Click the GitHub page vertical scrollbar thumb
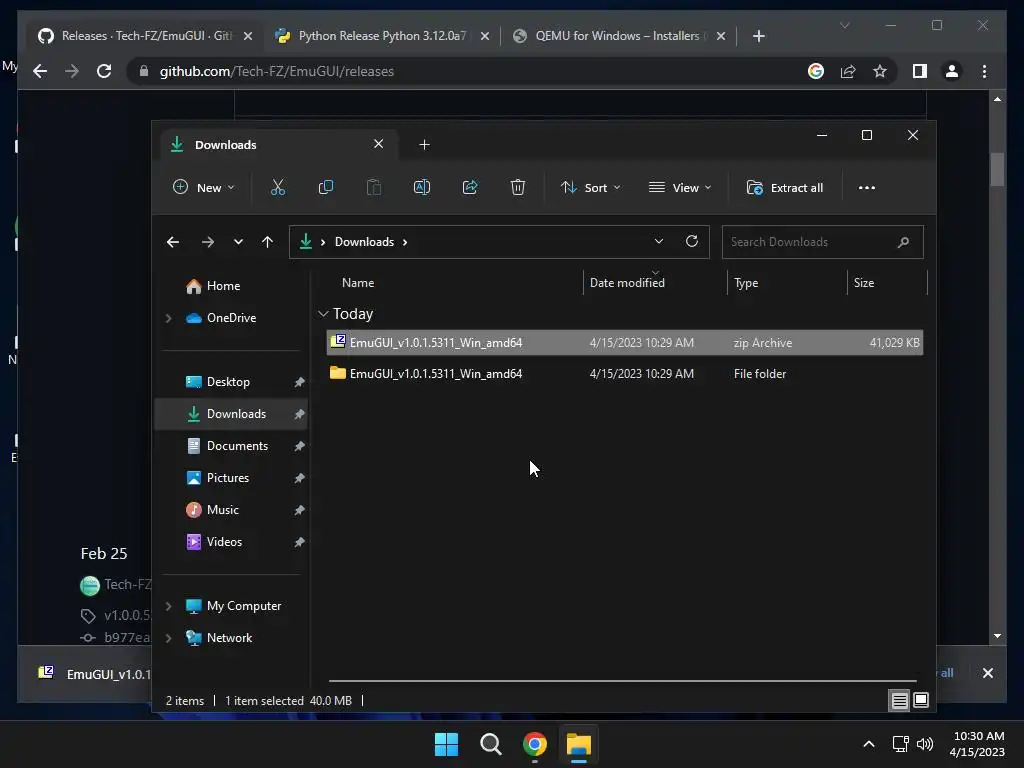 pyautogui.click(x=997, y=170)
